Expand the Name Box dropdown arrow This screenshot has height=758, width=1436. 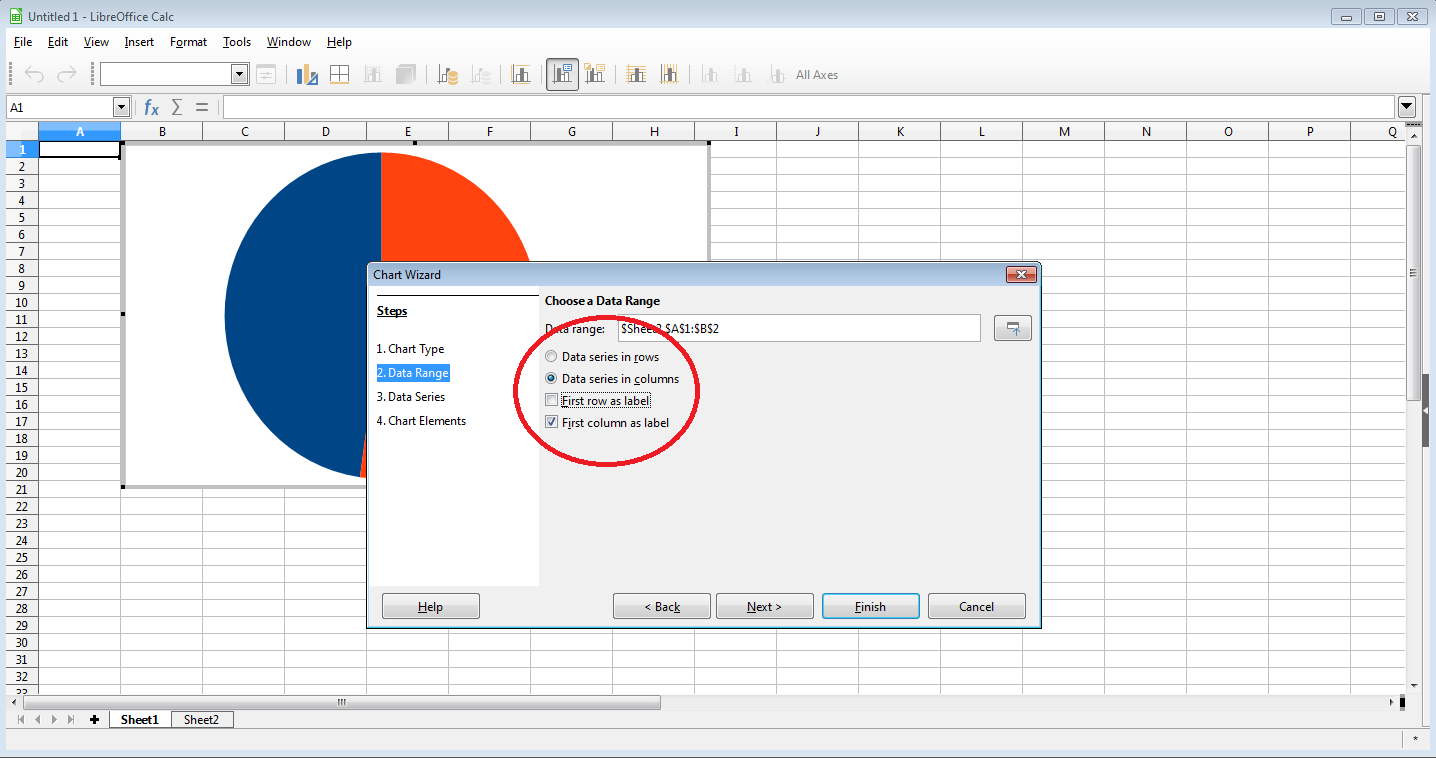click(x=122, y=107)
